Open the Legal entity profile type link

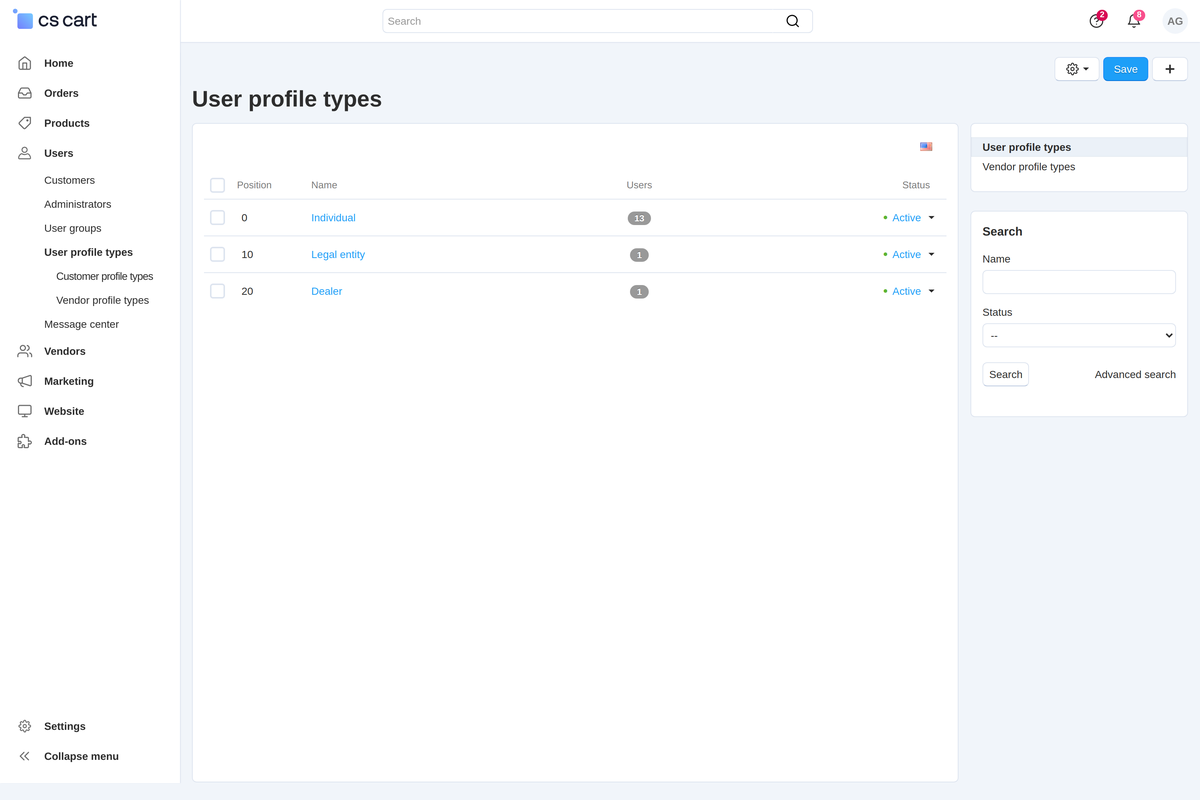point(338,255)
